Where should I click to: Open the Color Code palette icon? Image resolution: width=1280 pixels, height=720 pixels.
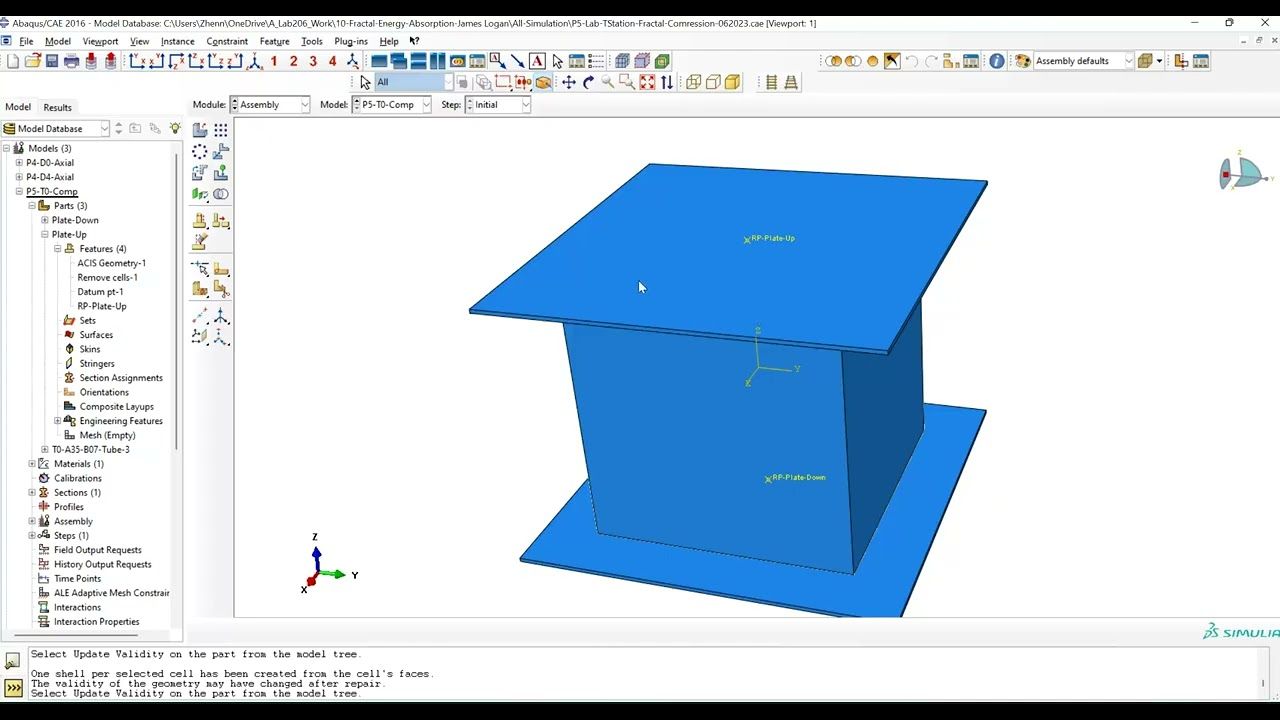[x=1022, y=61]
